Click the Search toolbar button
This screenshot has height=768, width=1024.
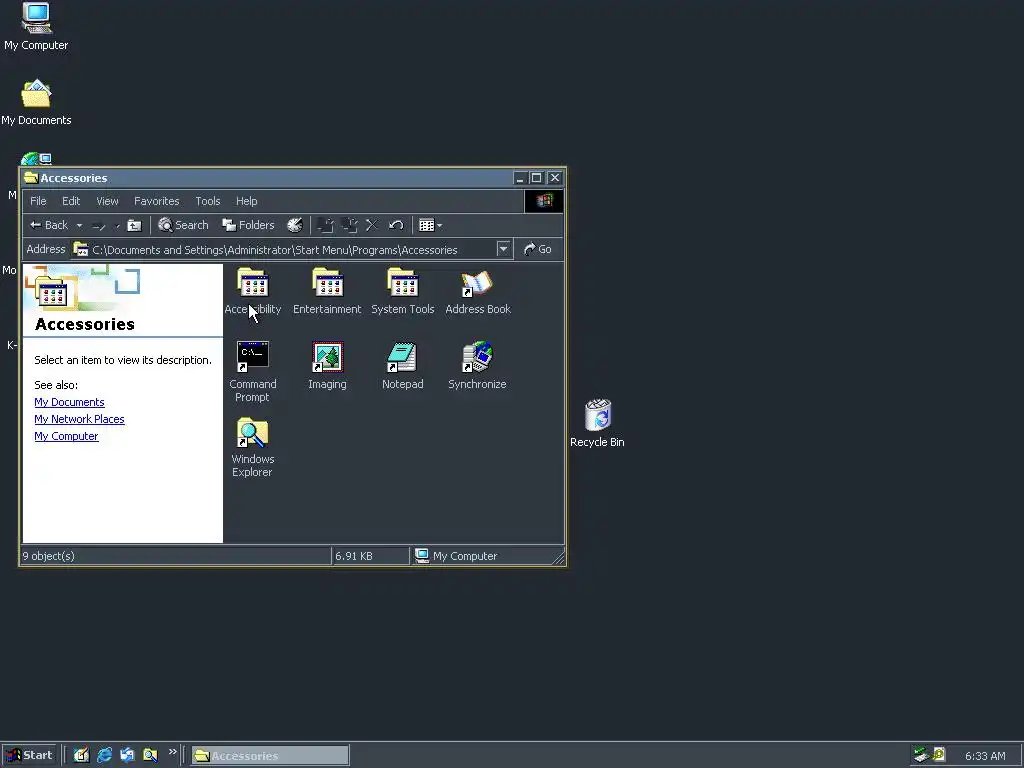(184, 225)
